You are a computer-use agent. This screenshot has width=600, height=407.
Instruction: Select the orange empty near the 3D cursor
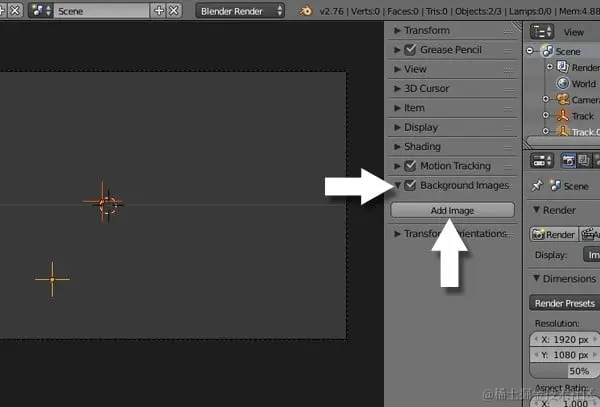click(x=102, y=202)
